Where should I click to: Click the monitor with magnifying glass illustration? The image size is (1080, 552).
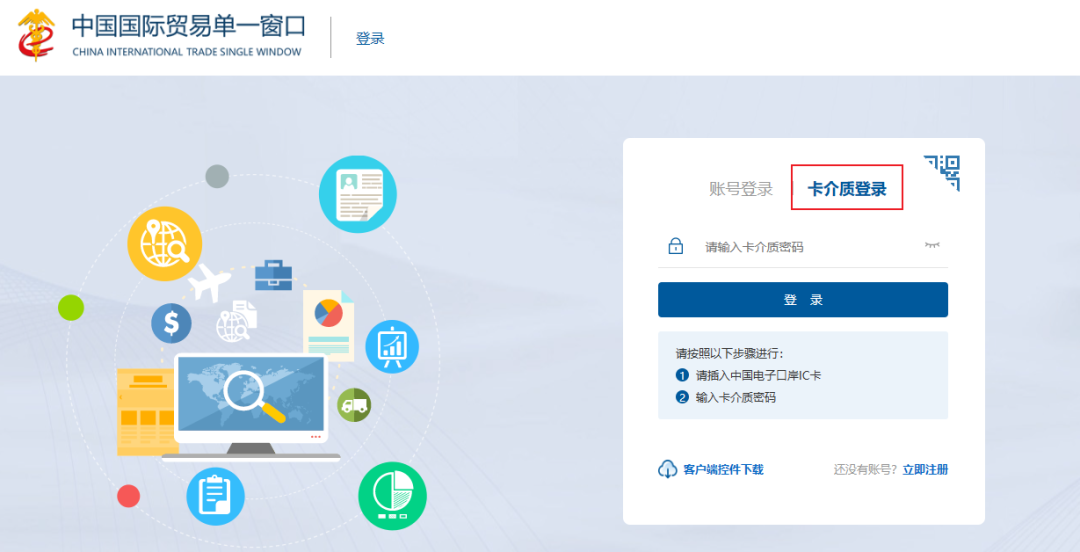(251, 406)
